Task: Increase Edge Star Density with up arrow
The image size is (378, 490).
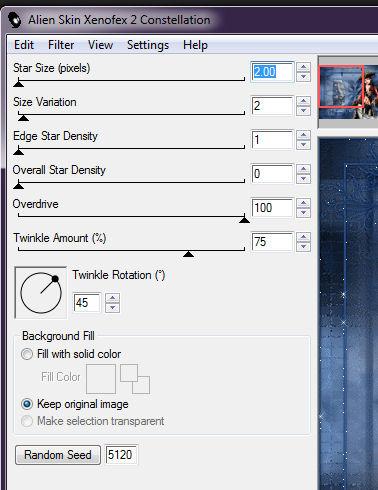Action: pos(303,135)
